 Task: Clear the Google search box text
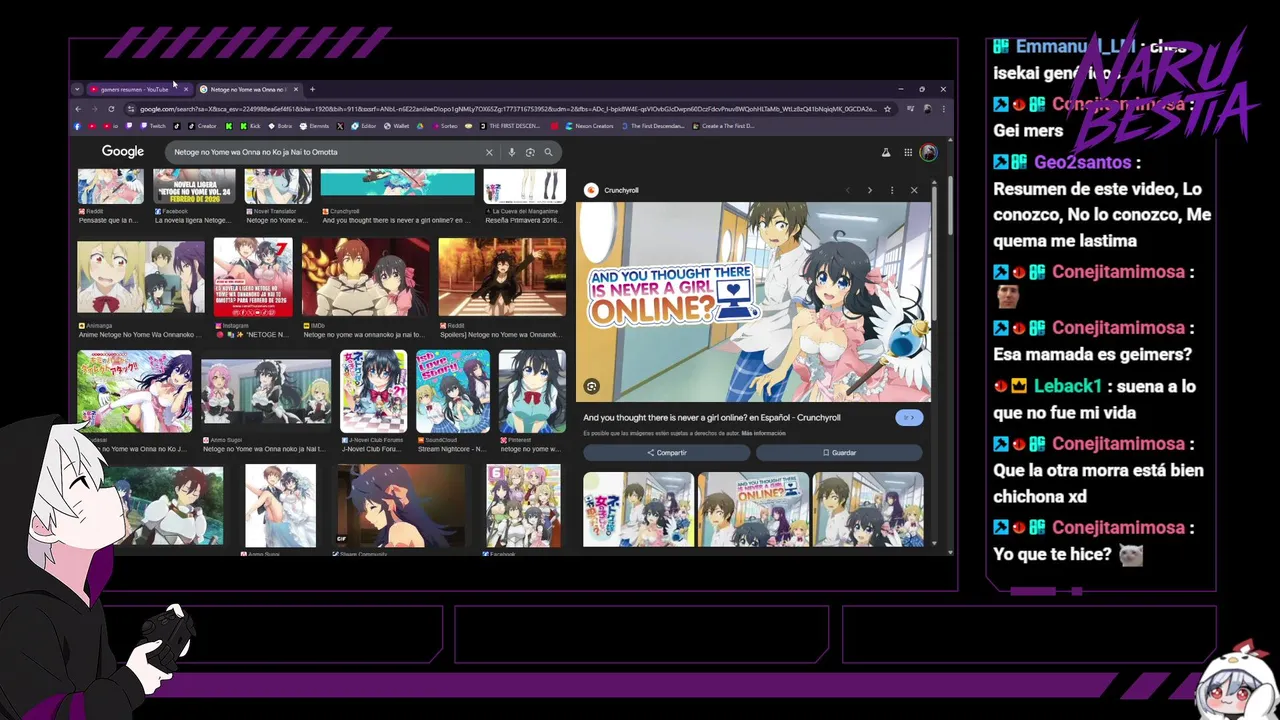pos(489,152)
